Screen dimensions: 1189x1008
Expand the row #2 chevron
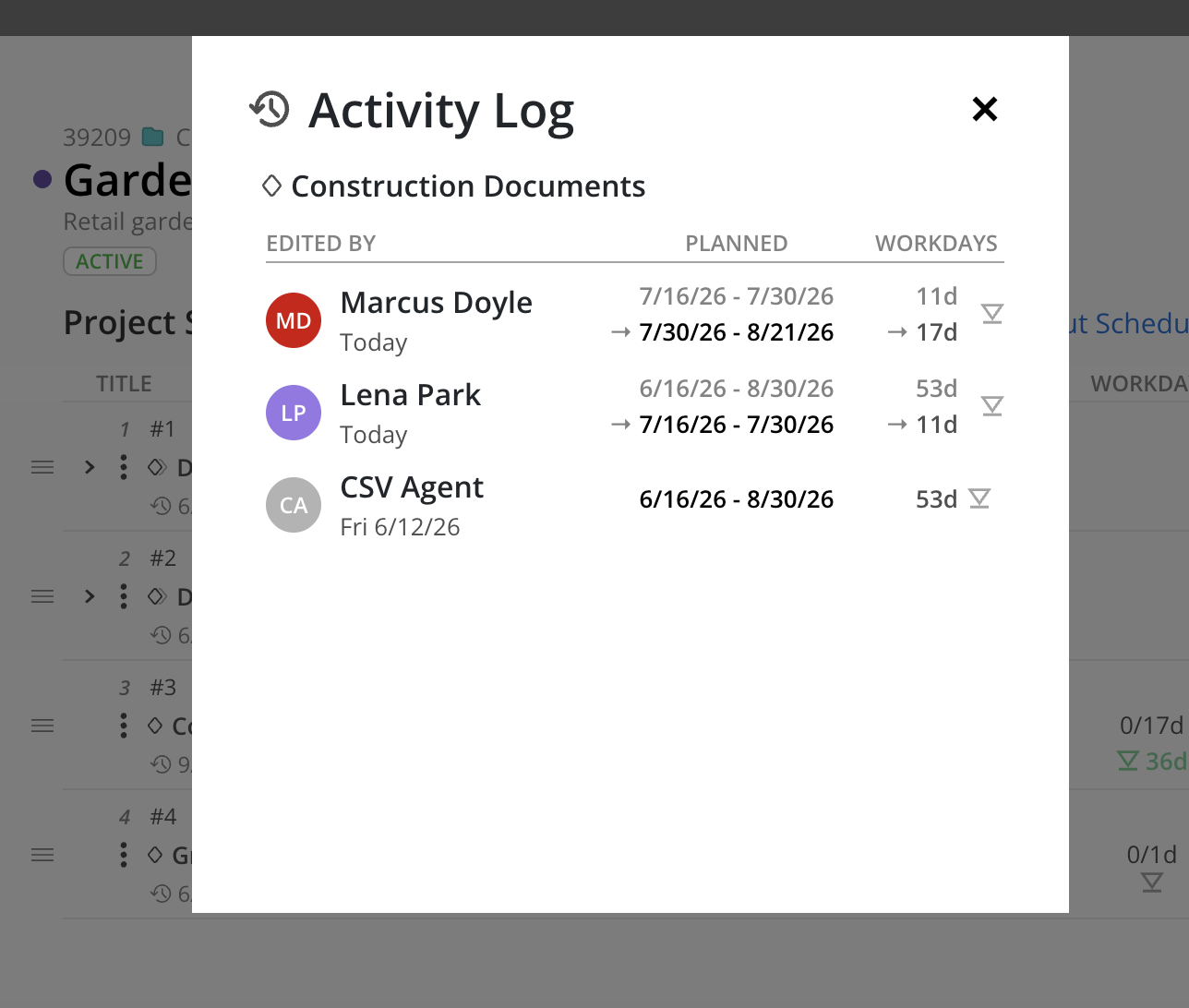(x=90, y=596)
